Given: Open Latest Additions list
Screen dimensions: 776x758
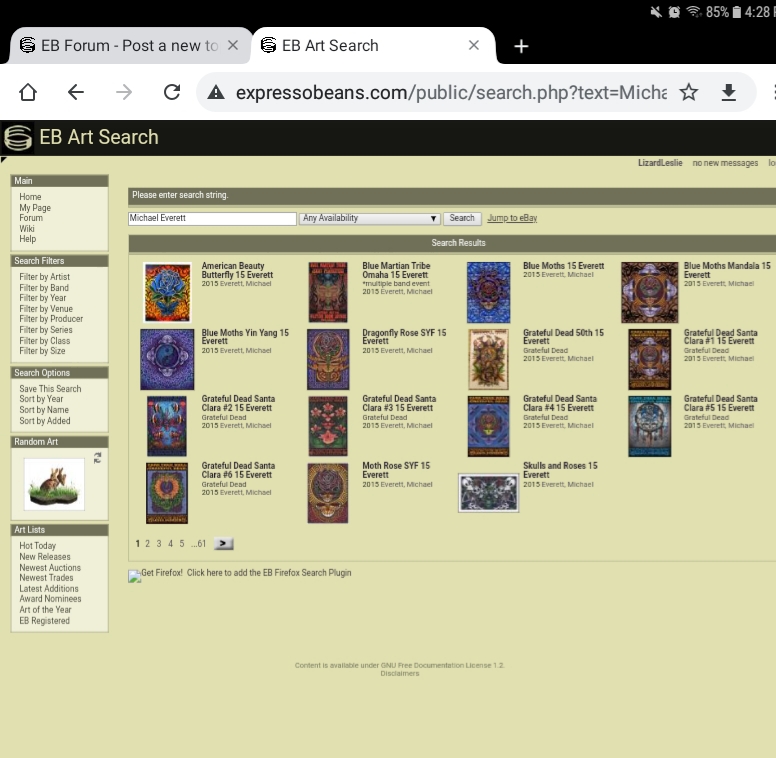Looking at the screenshot, I should pyautogui.click(x=49, y=588).
